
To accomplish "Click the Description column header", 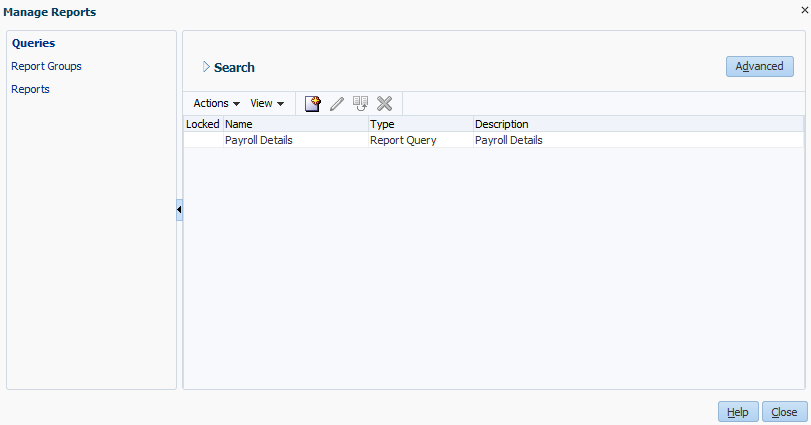I will 501,124.
